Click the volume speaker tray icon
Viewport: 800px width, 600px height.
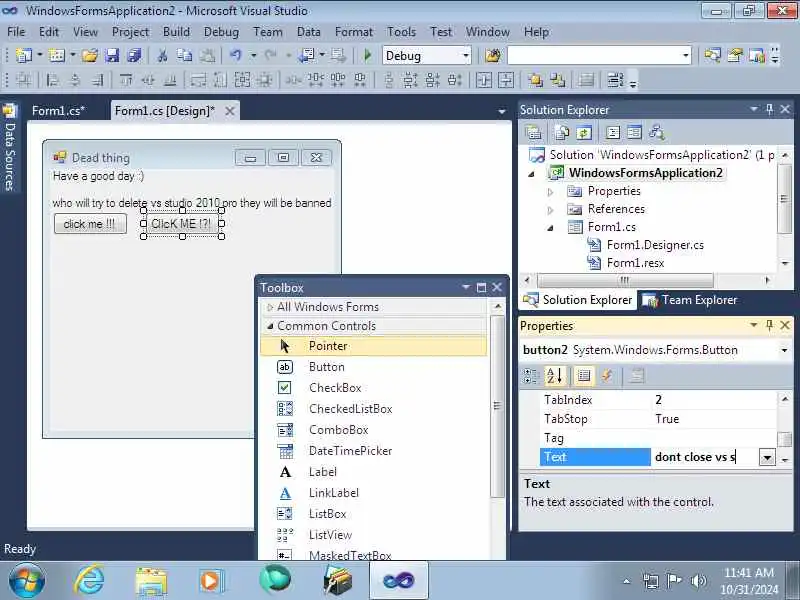coord(698,581)
